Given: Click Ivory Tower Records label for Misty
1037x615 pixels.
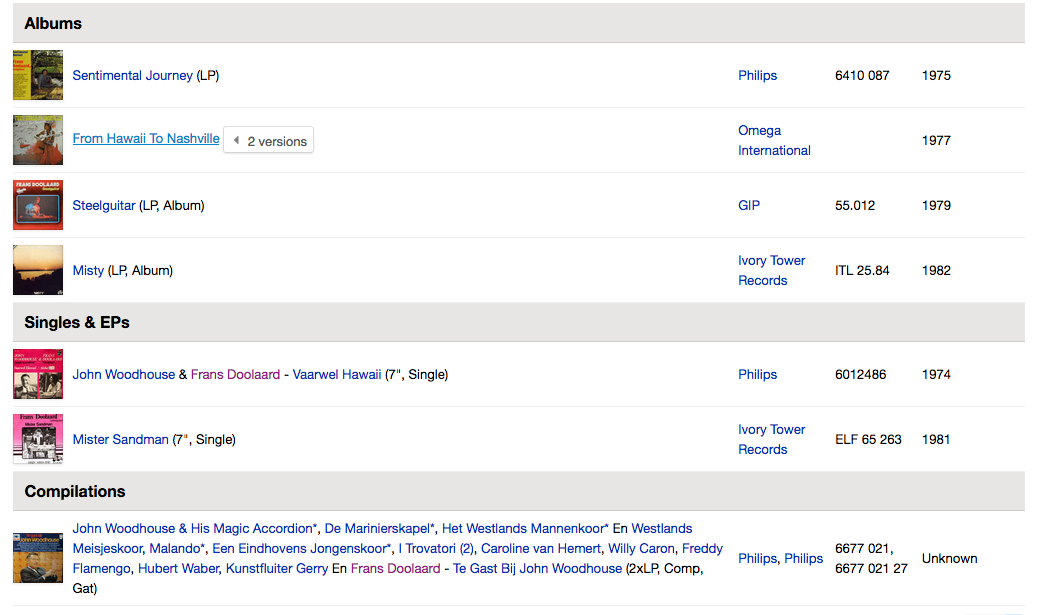Looking at the screenshot, I should (x=771, y=270).
